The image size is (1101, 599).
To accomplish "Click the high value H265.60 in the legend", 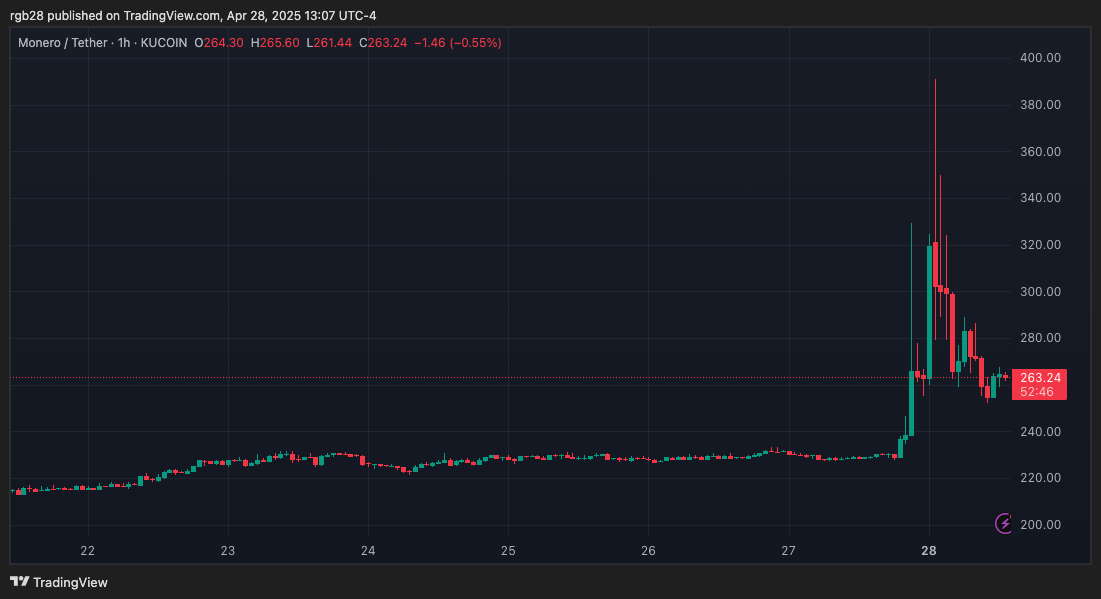I will (x=275, y=43).
